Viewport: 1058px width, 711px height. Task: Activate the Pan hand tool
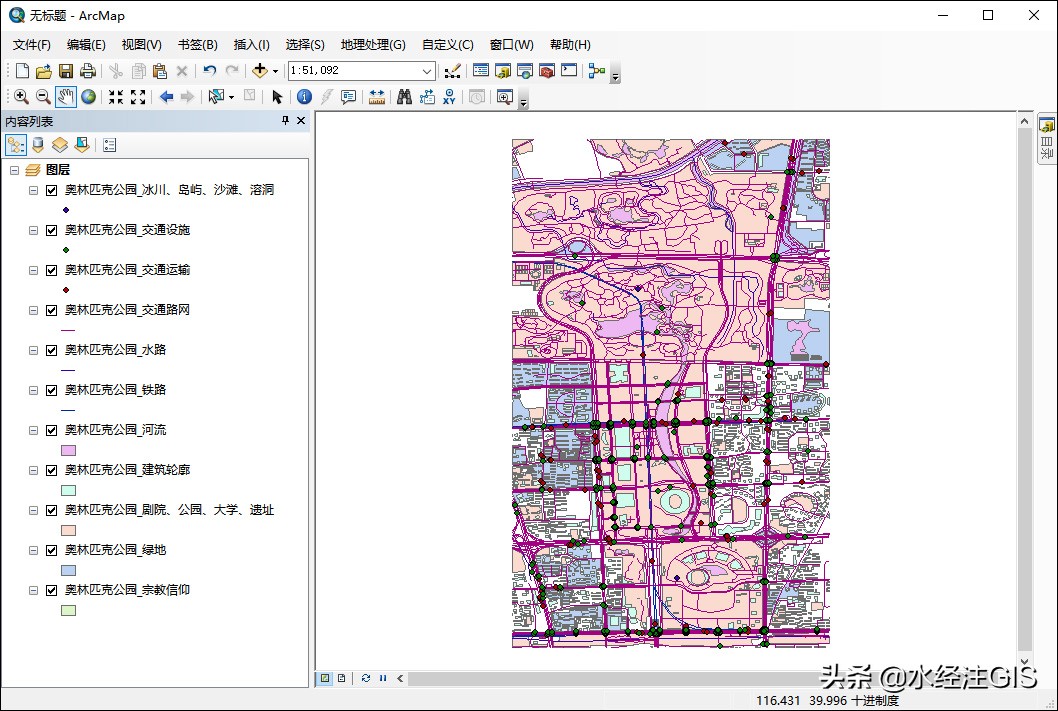click(x=66, y=97)
